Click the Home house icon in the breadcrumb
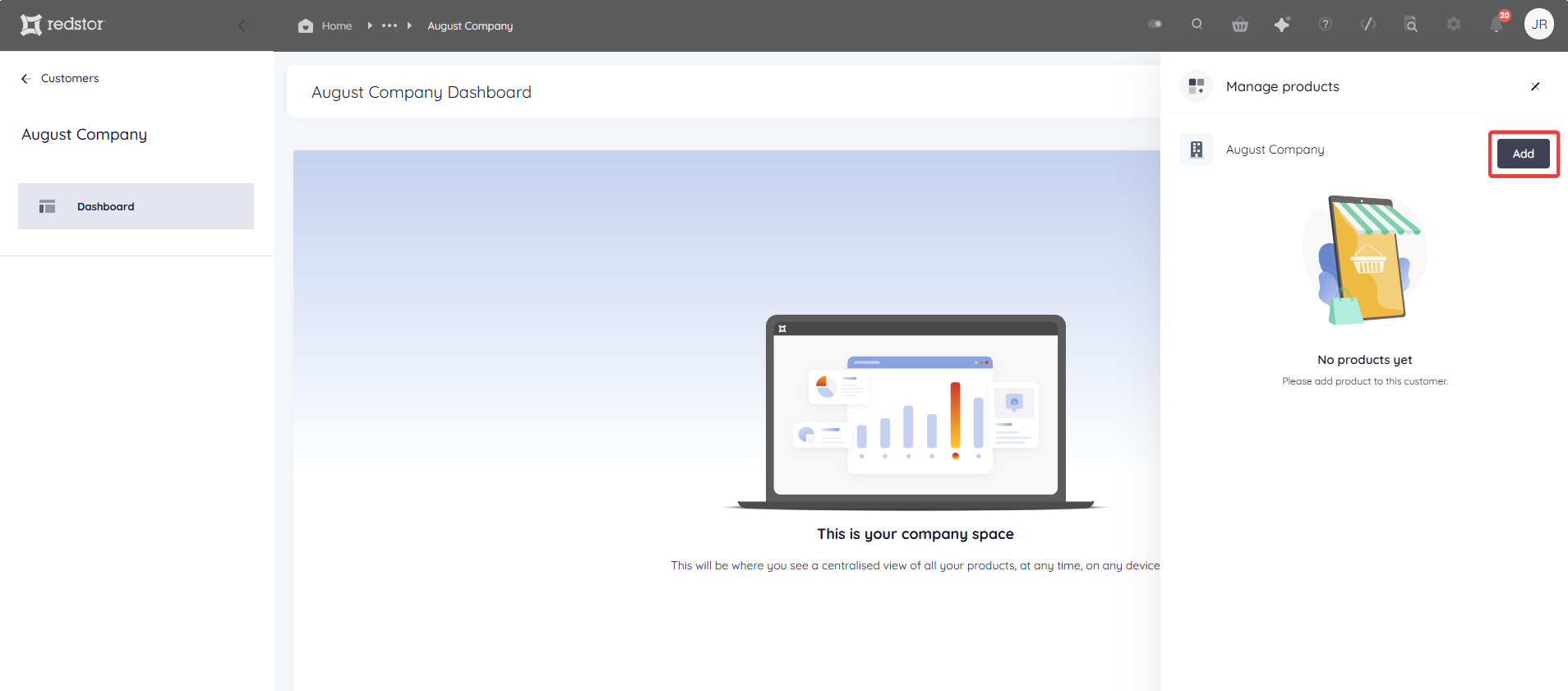This screenshot has width=1568, height=691. click(x=306, y=25)
